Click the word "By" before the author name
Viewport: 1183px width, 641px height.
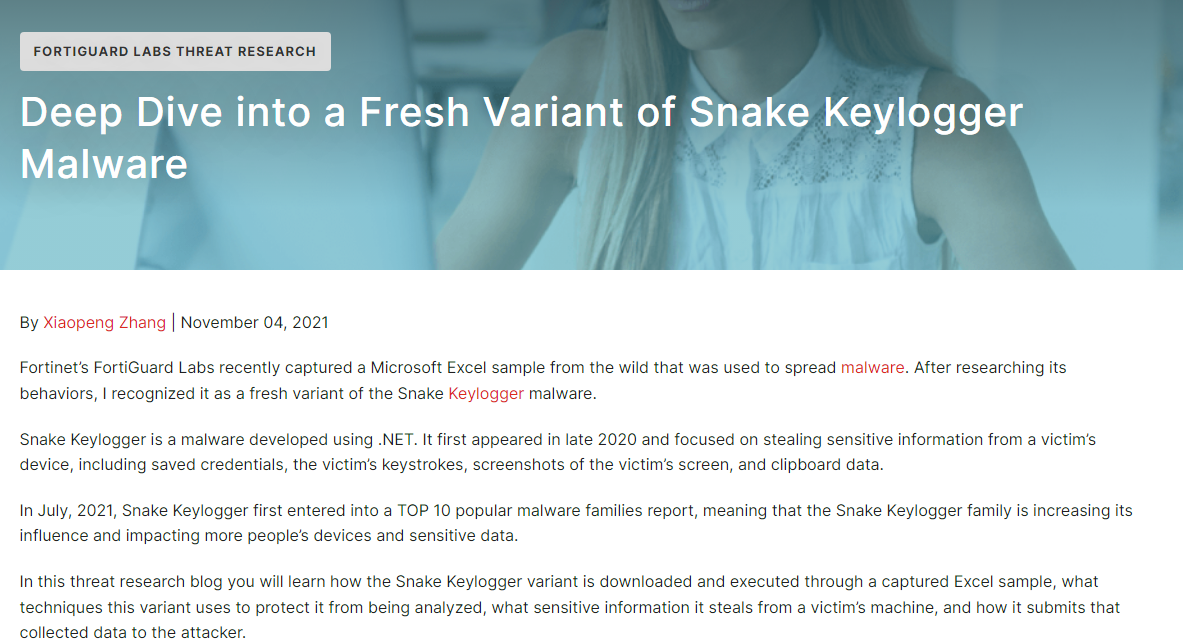coord(29,322)
